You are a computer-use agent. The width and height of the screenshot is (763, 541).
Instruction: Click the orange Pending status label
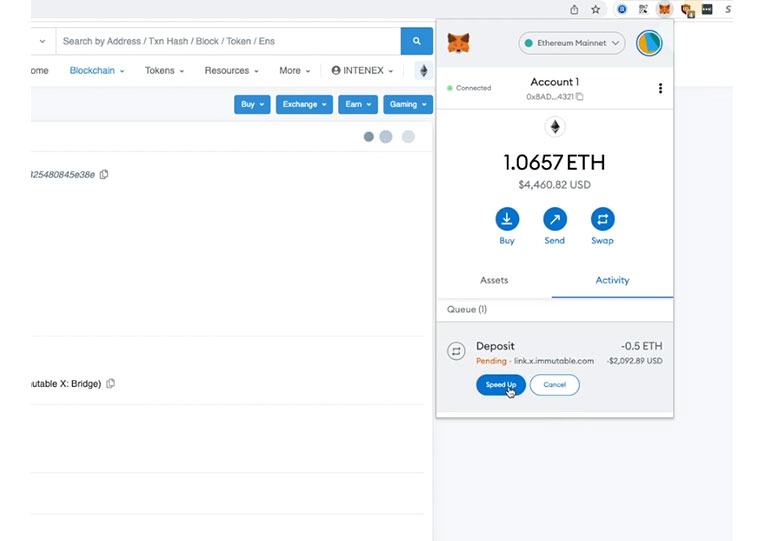pyautogui.click(x=491, y=361)
